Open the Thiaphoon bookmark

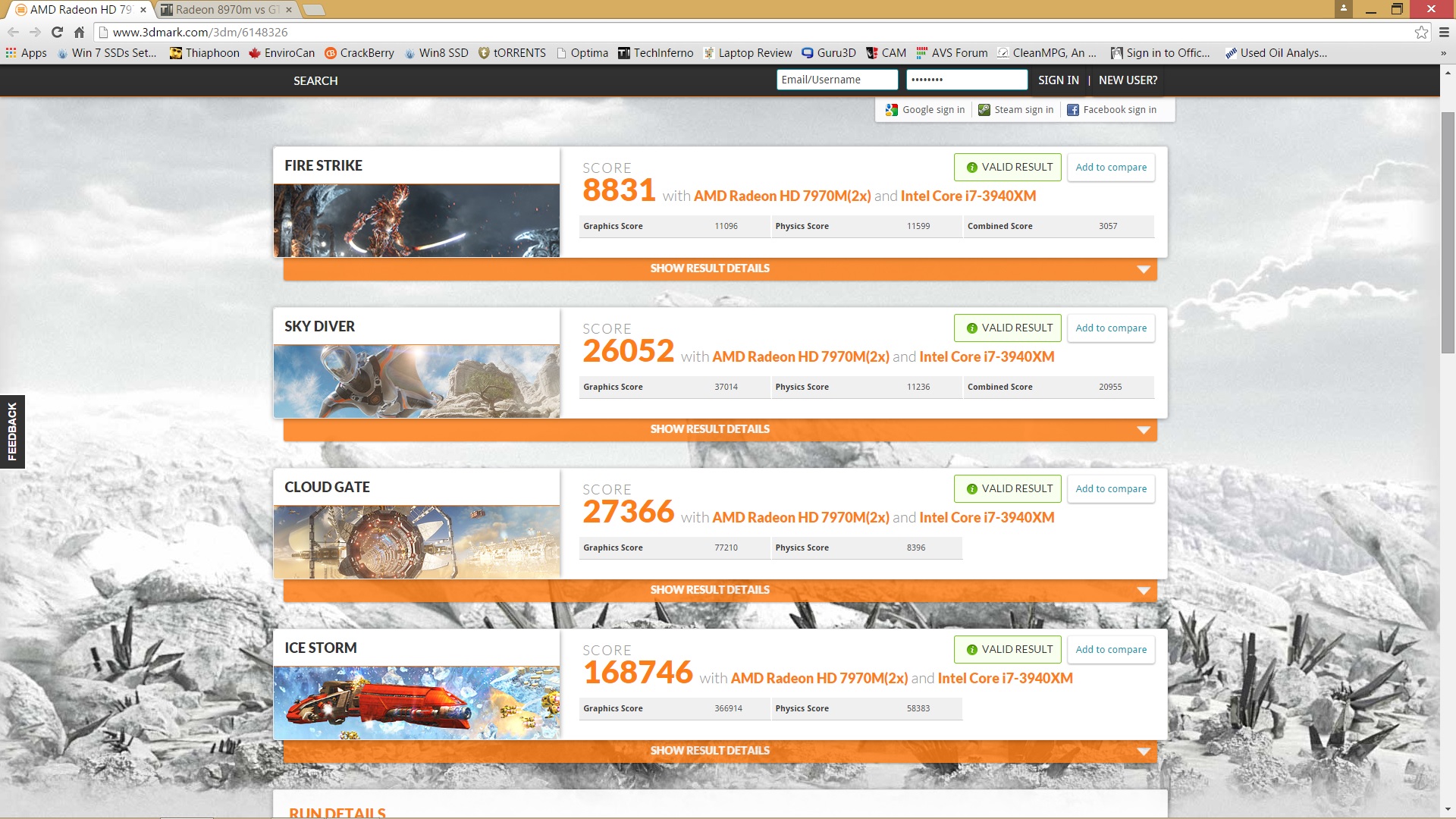(205, 53)
